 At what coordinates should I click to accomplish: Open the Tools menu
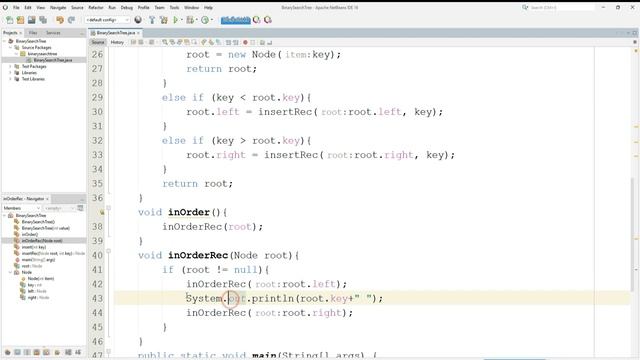pyautogui.click(x=174, y=7)
